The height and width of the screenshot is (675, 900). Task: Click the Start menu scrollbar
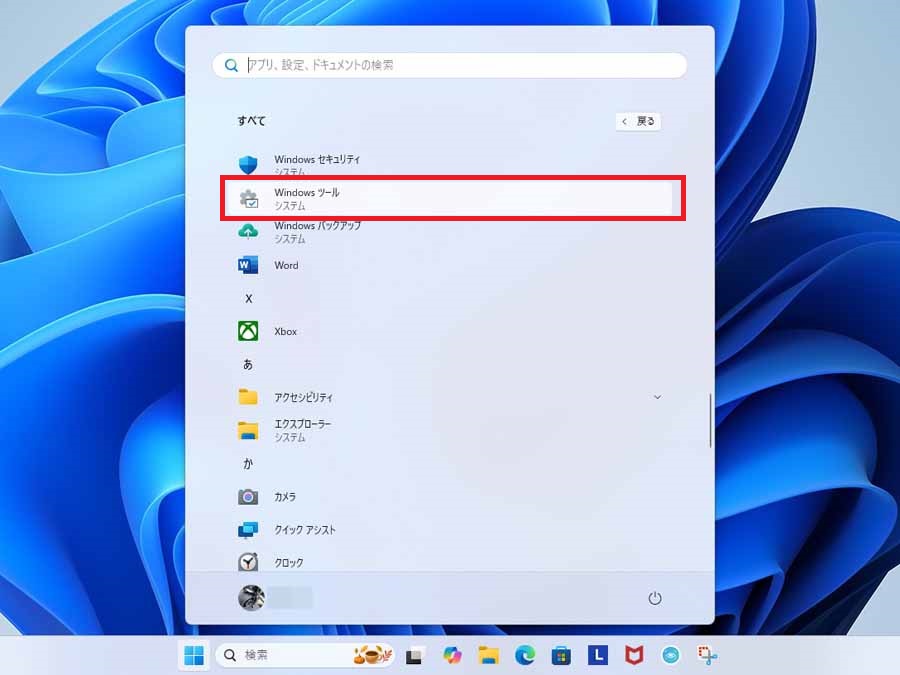710,420
